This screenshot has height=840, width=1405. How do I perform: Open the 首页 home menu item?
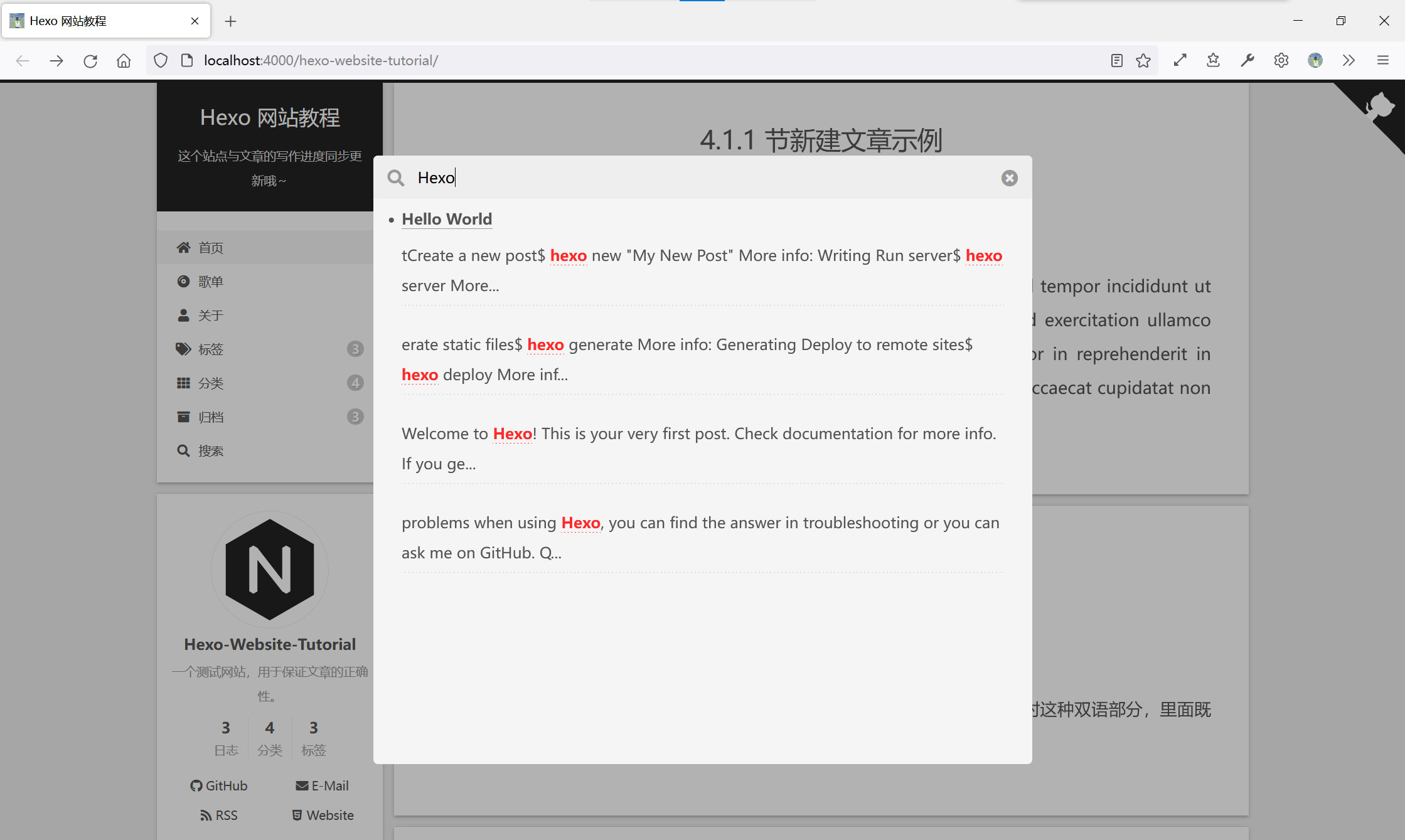click(211, 248)
